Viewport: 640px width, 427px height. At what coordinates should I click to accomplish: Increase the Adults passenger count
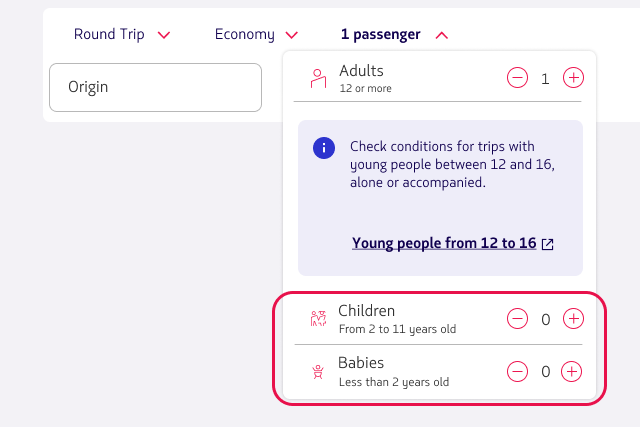(x=573, y=78)
